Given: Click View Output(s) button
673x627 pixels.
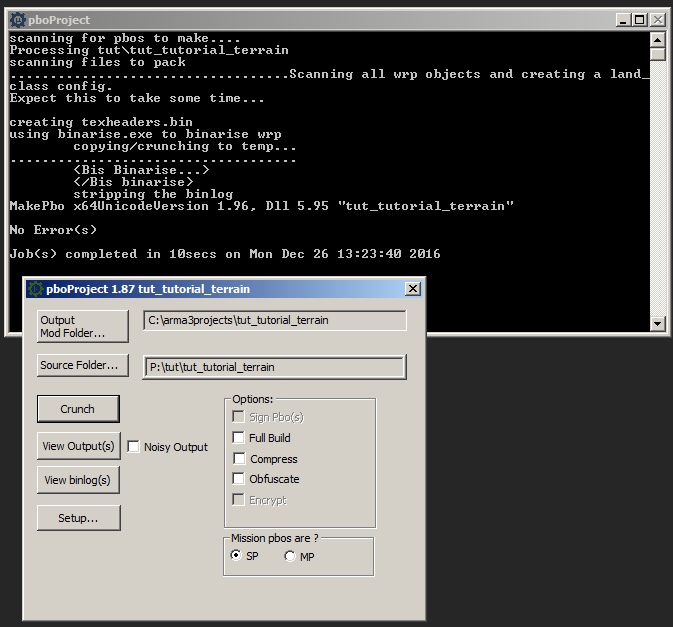Looking at the screenshot, I should pyautogui.click(x=78, y=446).
